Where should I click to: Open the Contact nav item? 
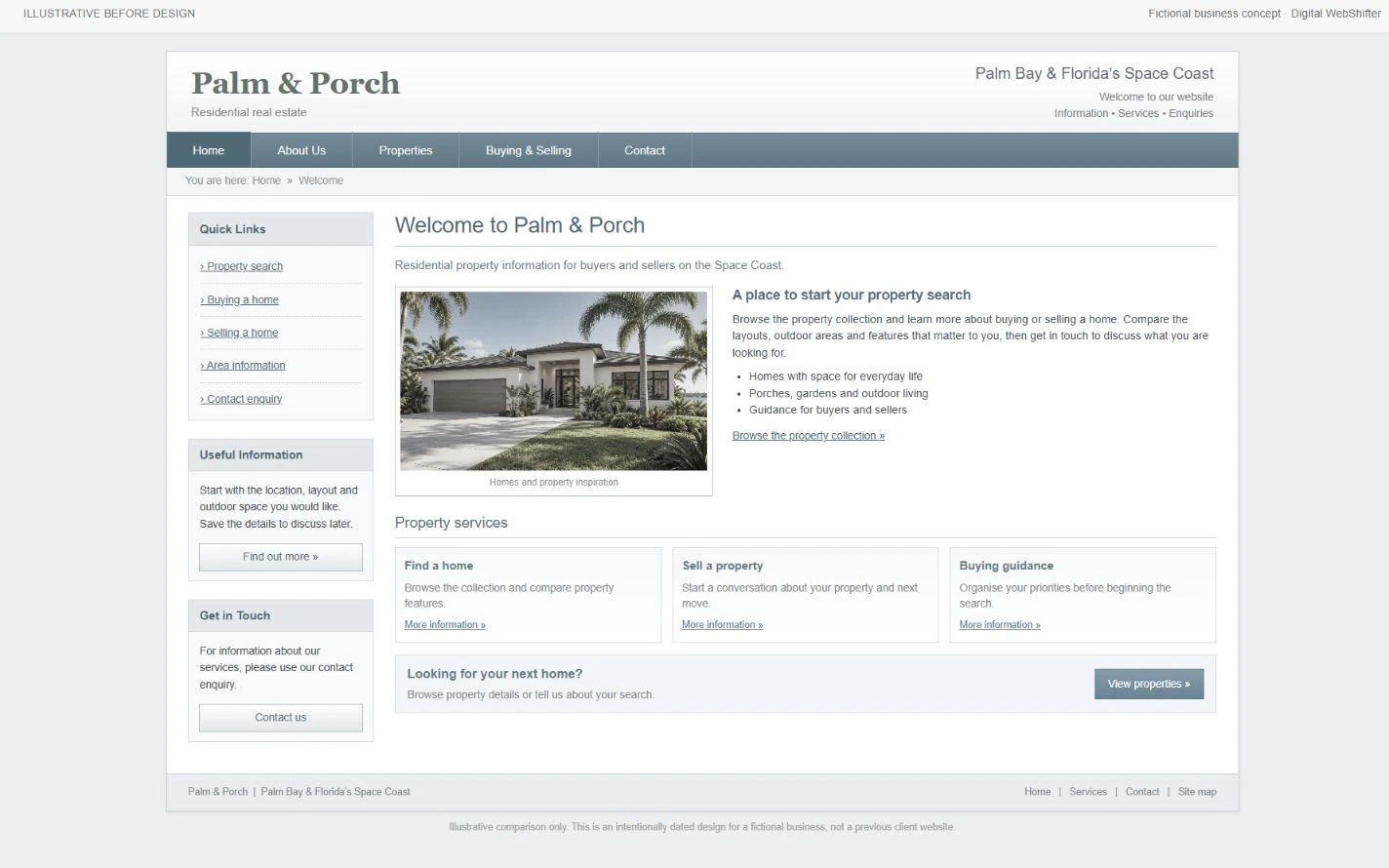(x=645, y=150)
